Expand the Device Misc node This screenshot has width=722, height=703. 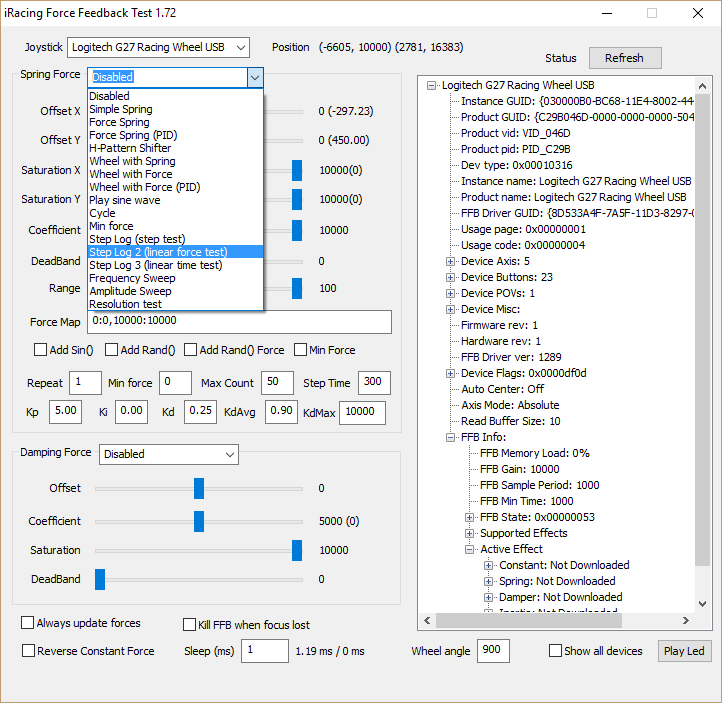[x=450, y=309]
